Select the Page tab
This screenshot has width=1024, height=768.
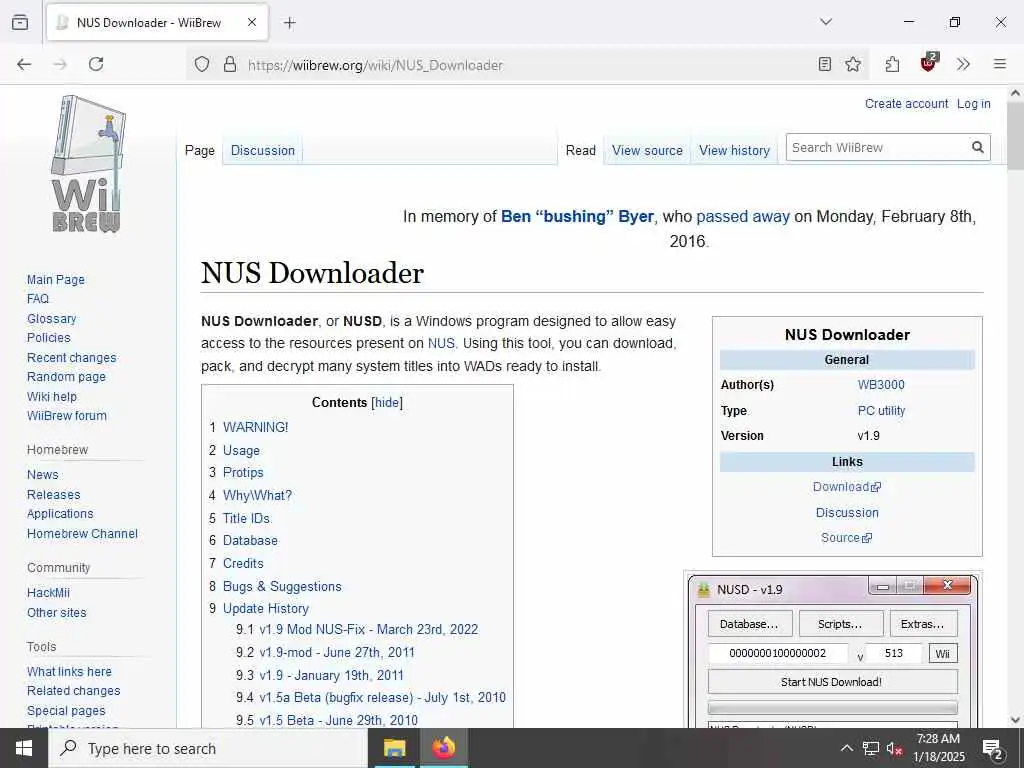click(x=200, y=150)
